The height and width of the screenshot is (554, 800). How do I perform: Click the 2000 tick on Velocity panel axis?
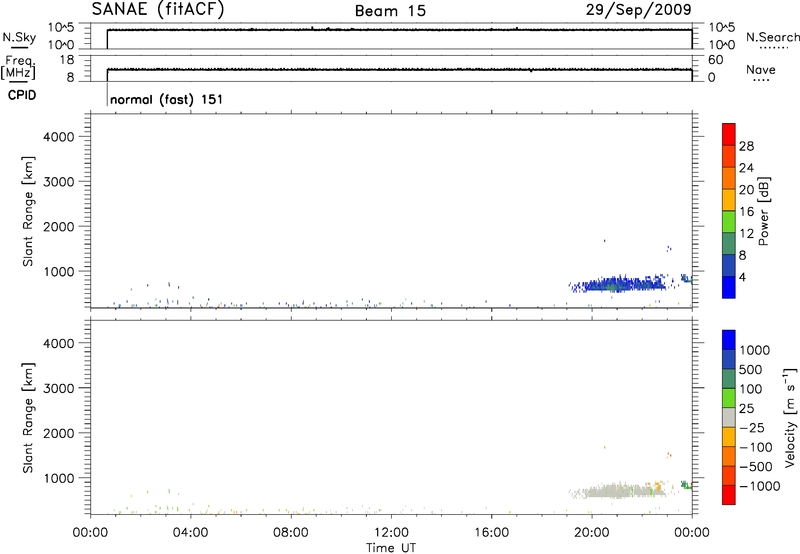coord(59,433)
